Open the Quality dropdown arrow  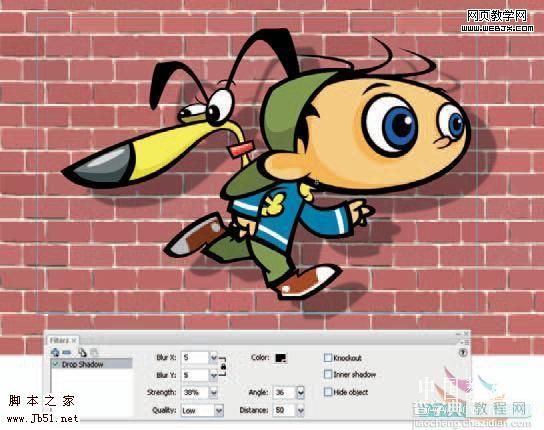pos(219,411)
